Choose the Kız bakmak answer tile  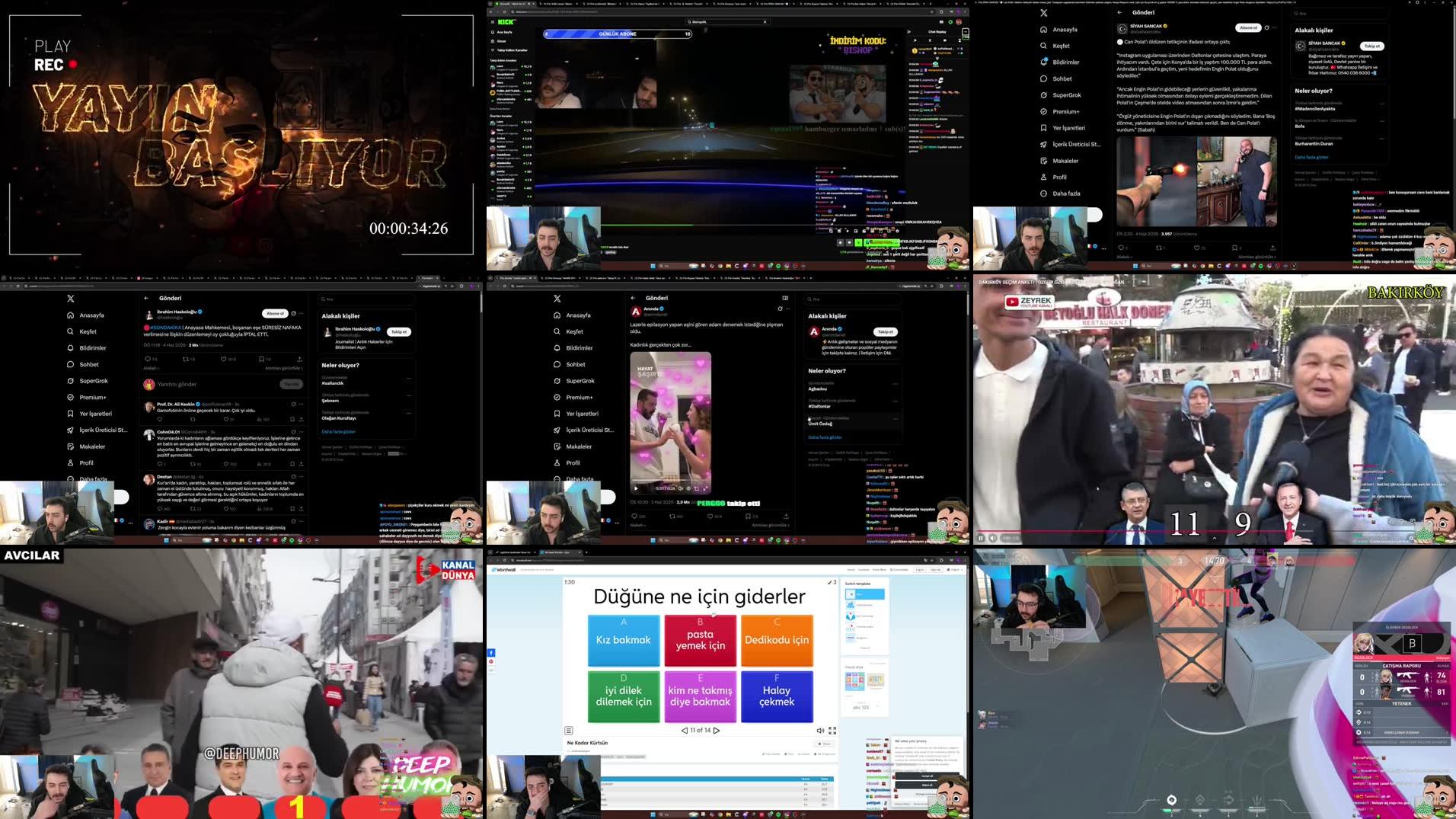point(624,641)
